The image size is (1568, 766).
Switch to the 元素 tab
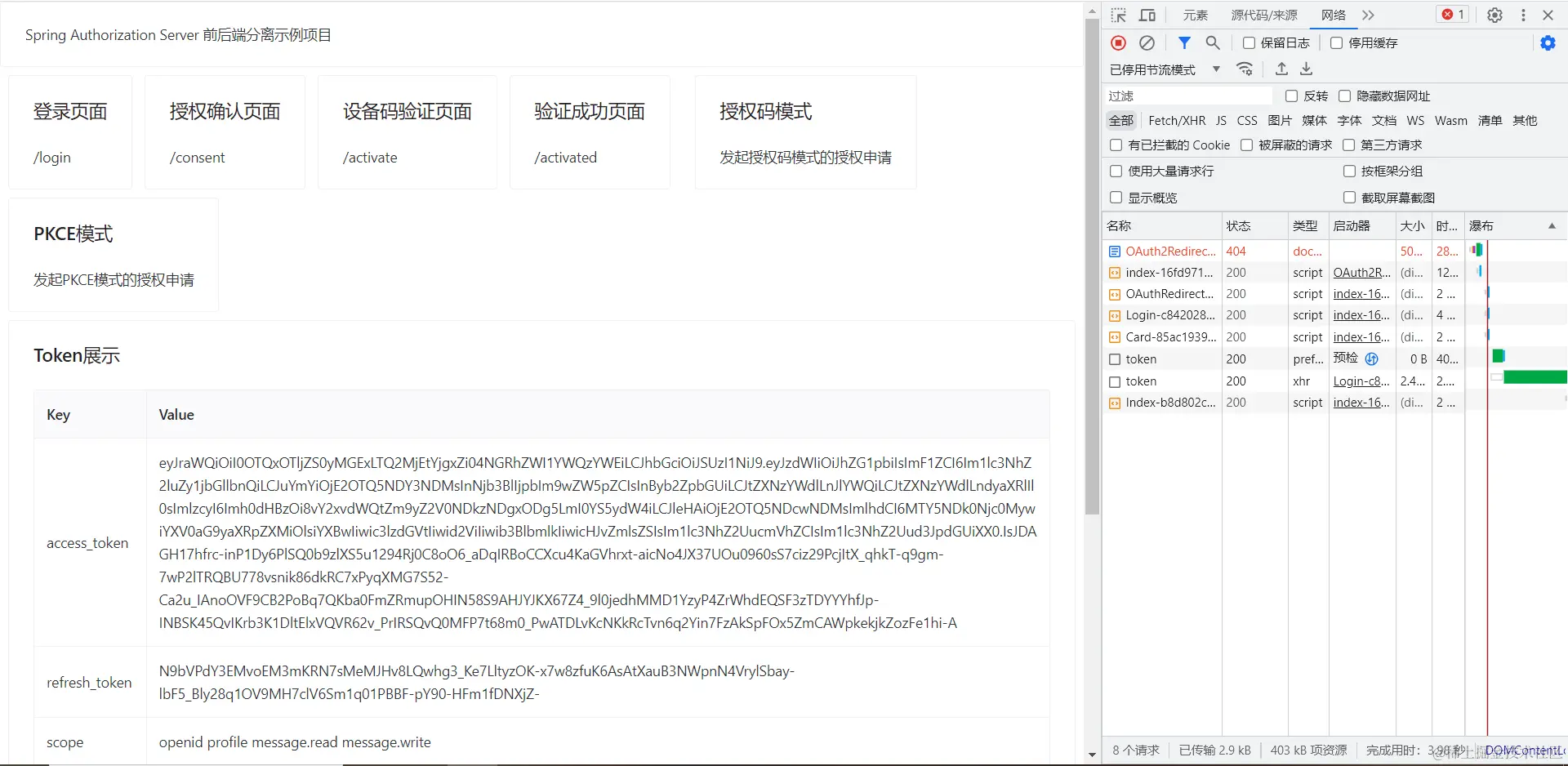[1196, 16]
